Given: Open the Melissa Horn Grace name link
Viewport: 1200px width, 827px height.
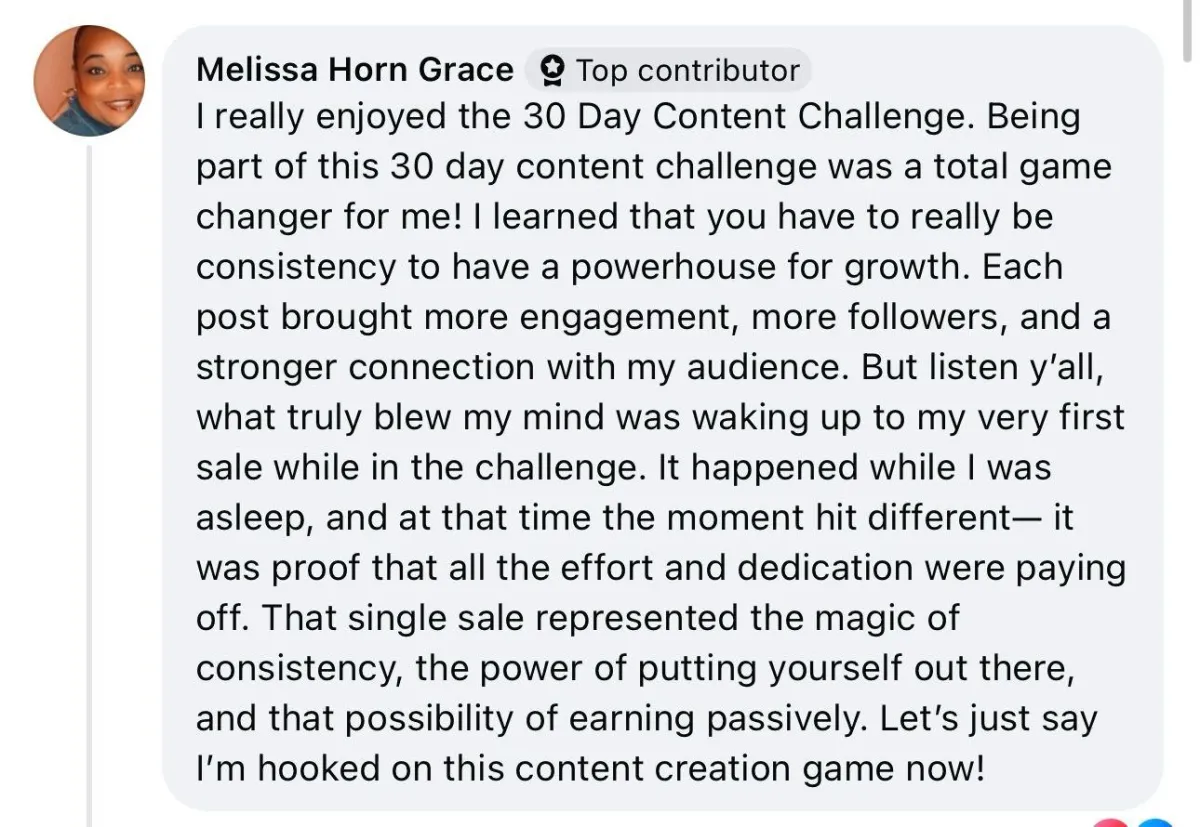Looking at the screenshot, I should (355, 70).
